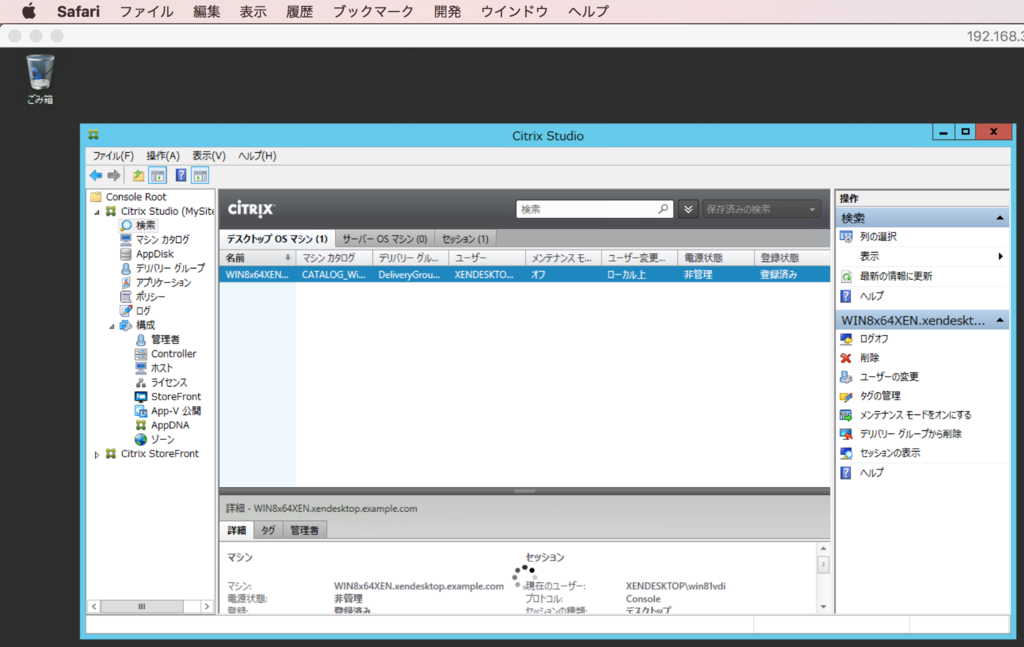Image resolution: width=1024 pixels, height=647 pixels.
Task: Select the 検索 node in the tree
Action: pos(145,225)
